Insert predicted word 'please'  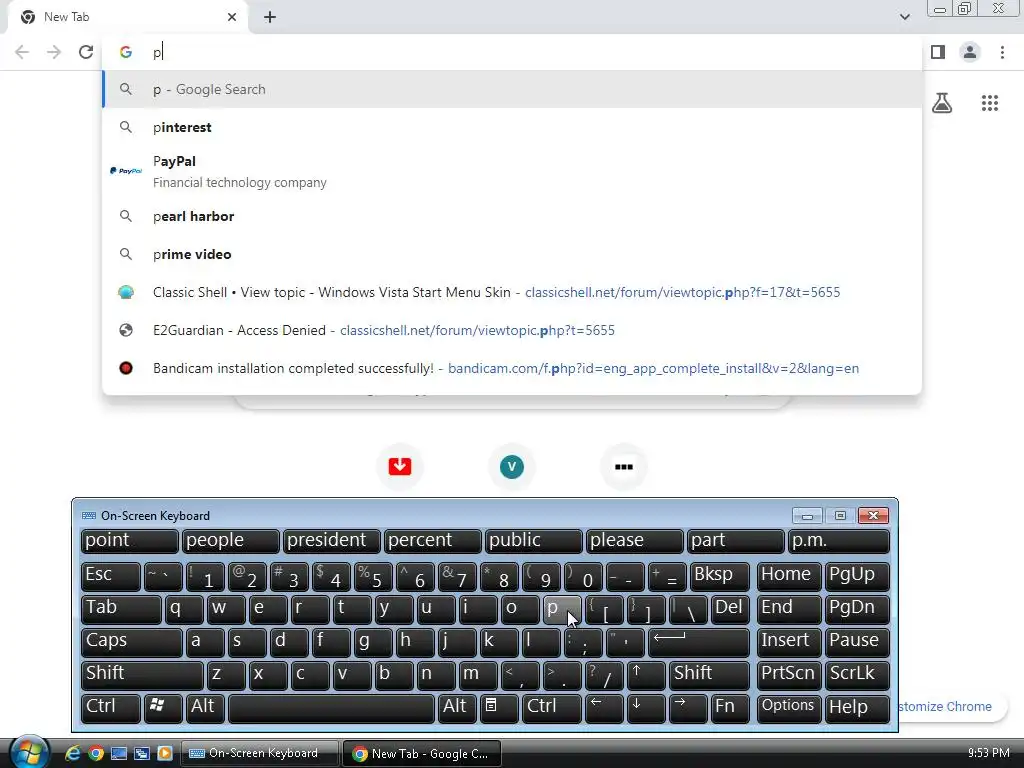coord(635,541)
